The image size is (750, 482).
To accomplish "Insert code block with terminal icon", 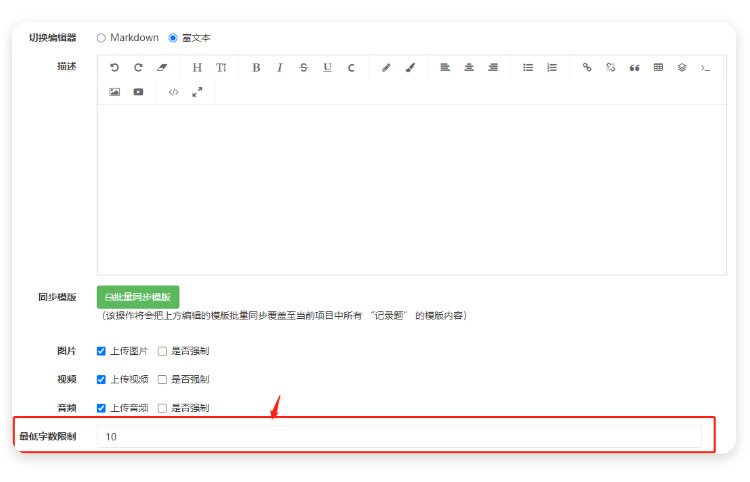I will (706, 67).
